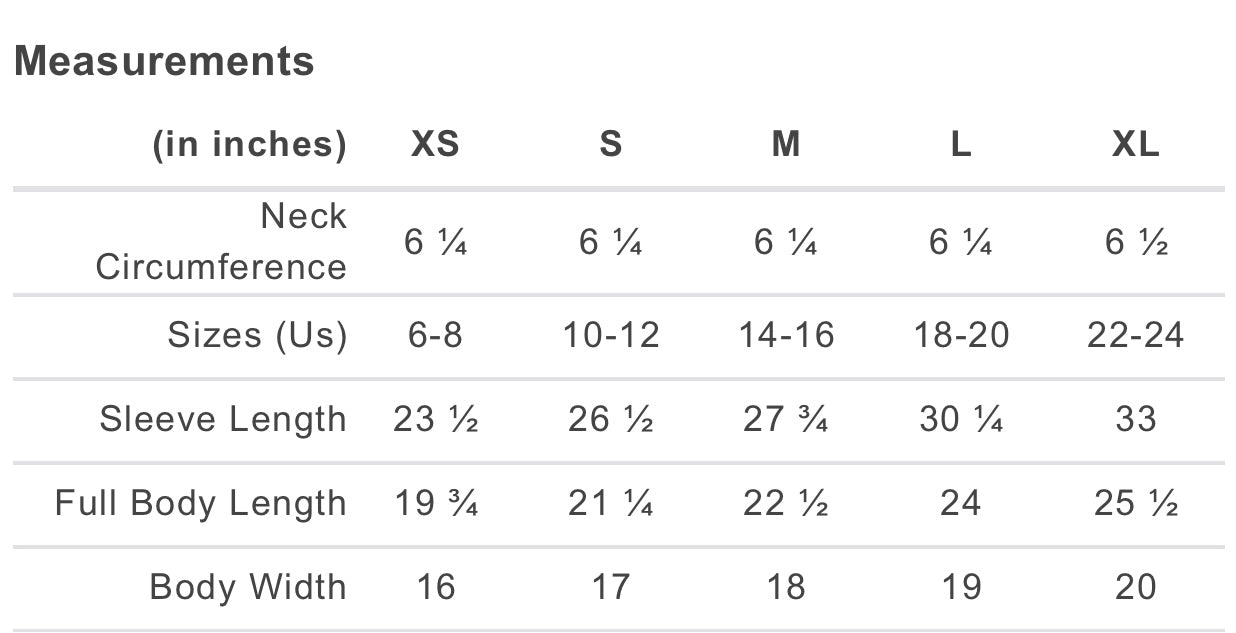Select the XL column header
Image resolution: width=1236 pixels, height=633 pixels.
coord(1136,144)
